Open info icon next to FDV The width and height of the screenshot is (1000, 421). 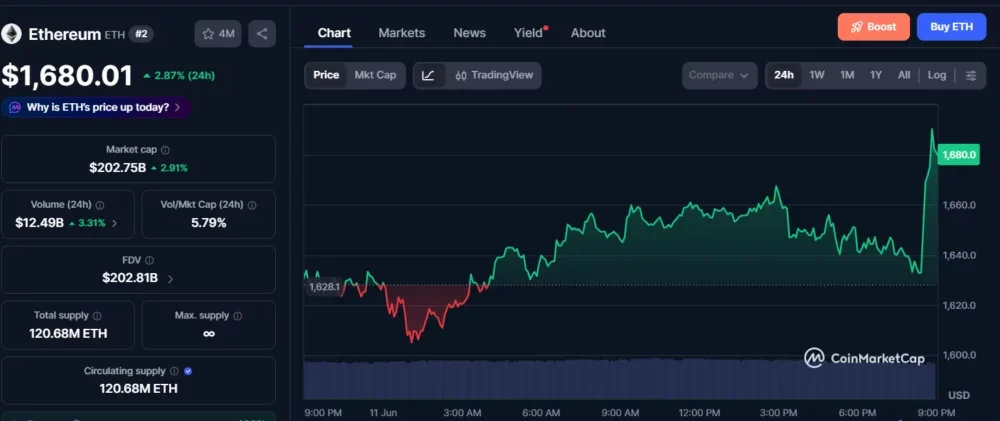point(149,260)
